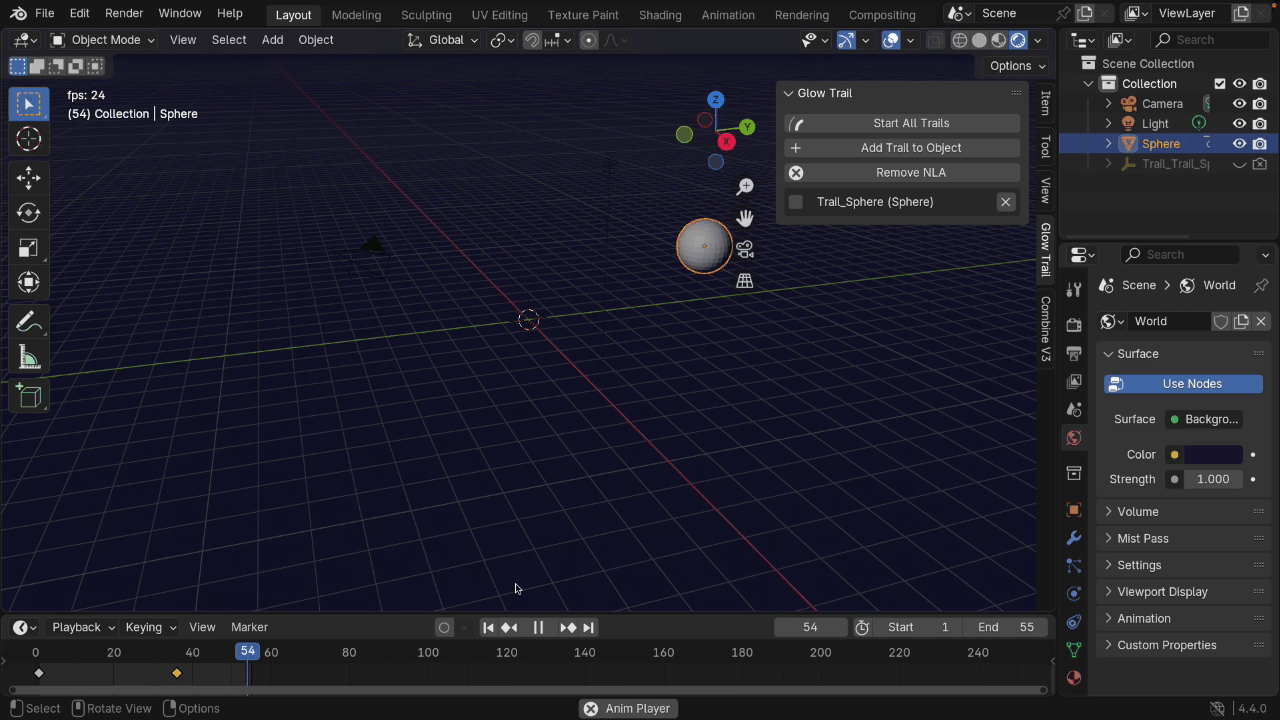Viewport: 1280px width, 720px height.
Task: Pause animation playback in the timeline
Action: [538, 627]
